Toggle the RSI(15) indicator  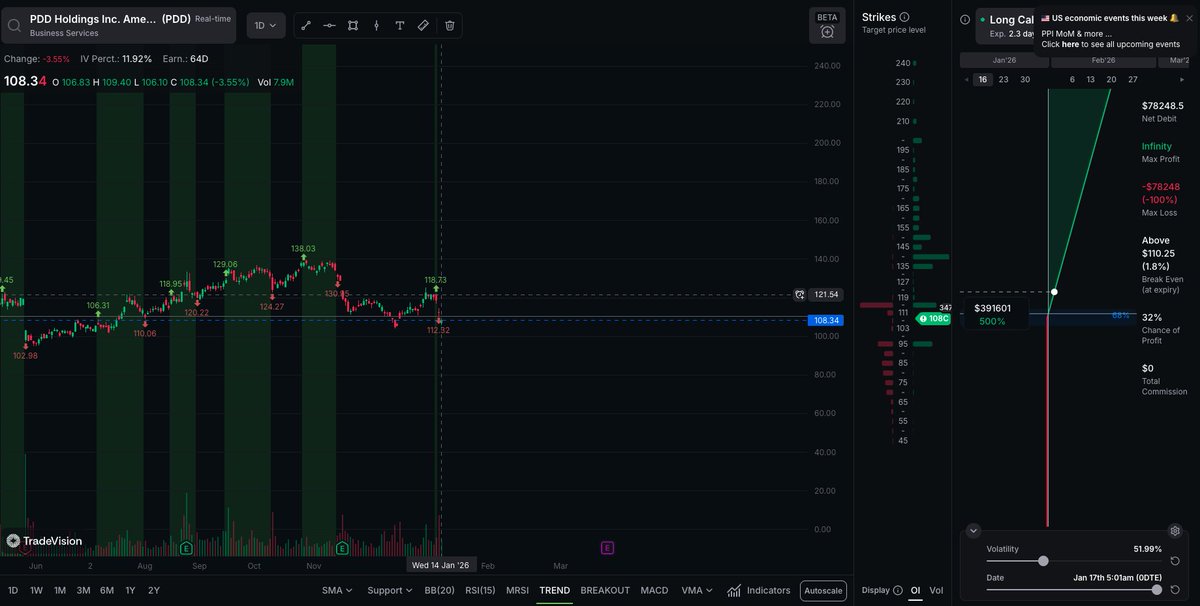pos(481,590)
